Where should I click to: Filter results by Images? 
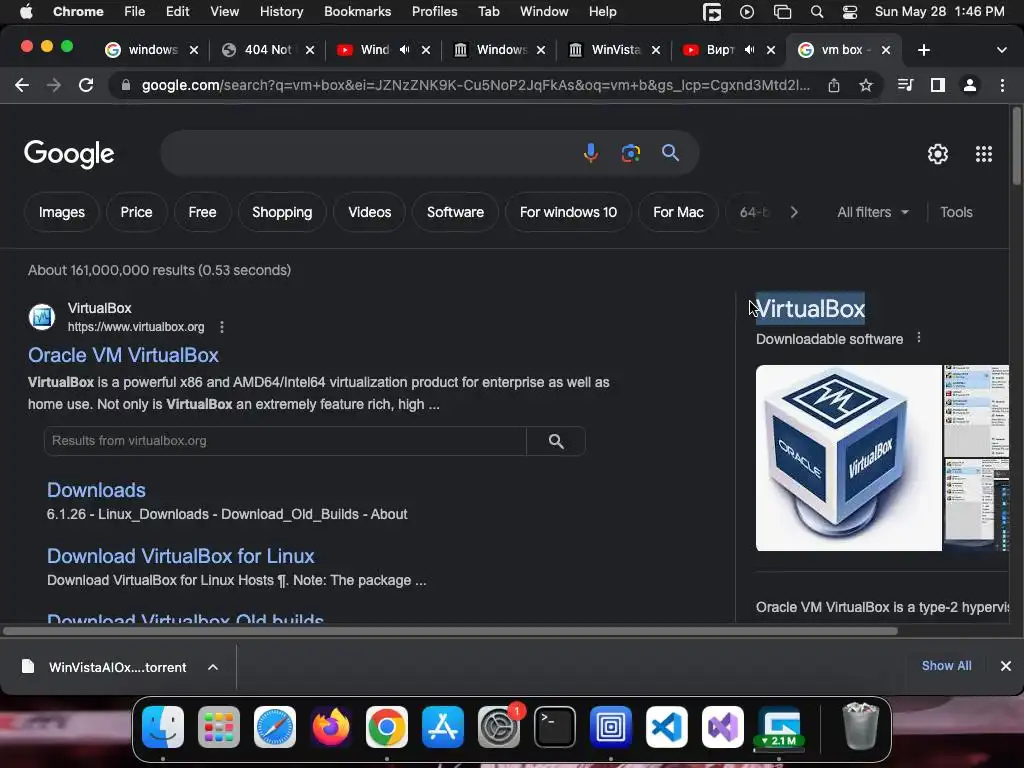click(x=61, y=212)
